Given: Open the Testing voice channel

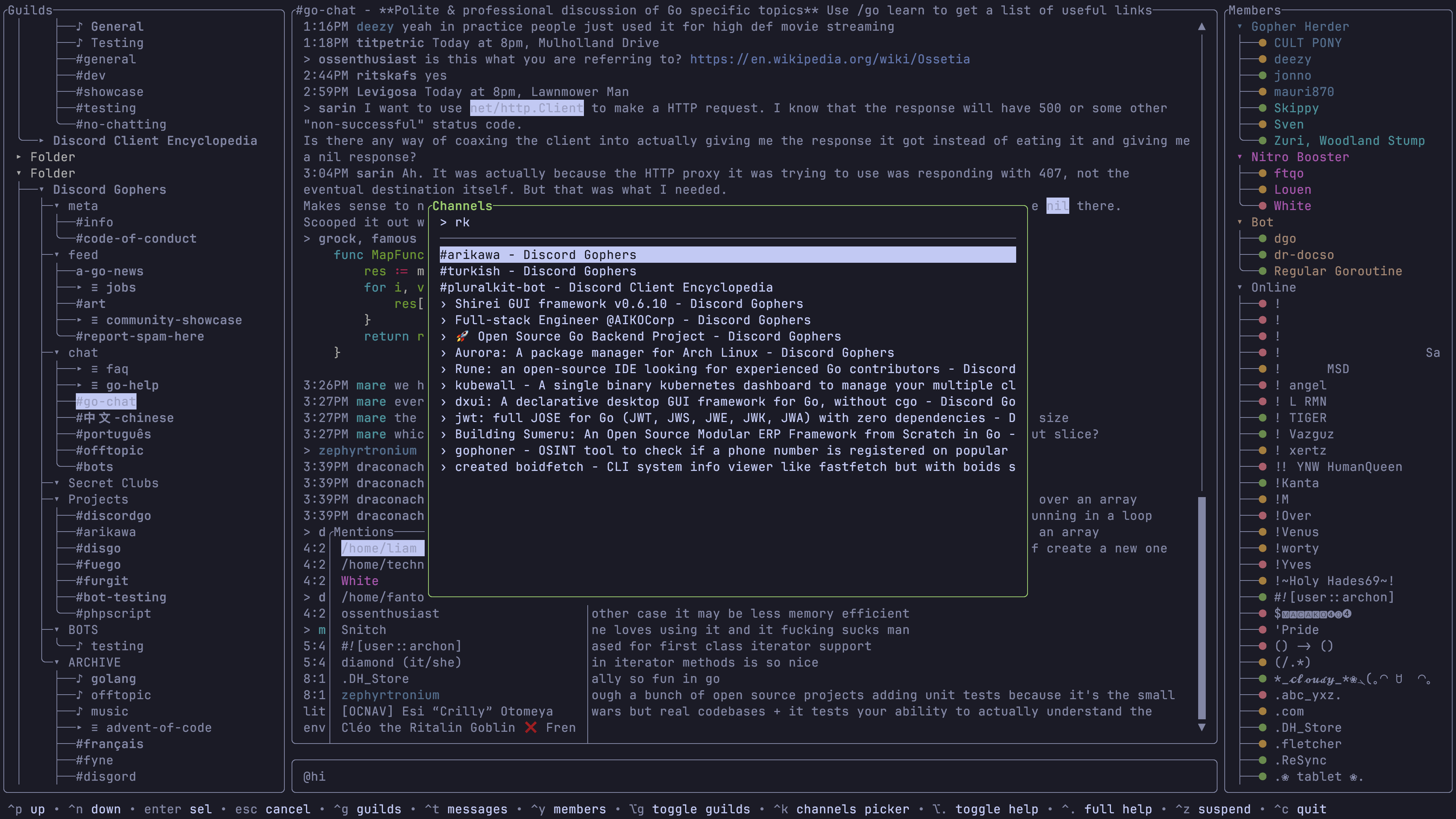Looking at the screenshot, I should [x=110, y=43].
